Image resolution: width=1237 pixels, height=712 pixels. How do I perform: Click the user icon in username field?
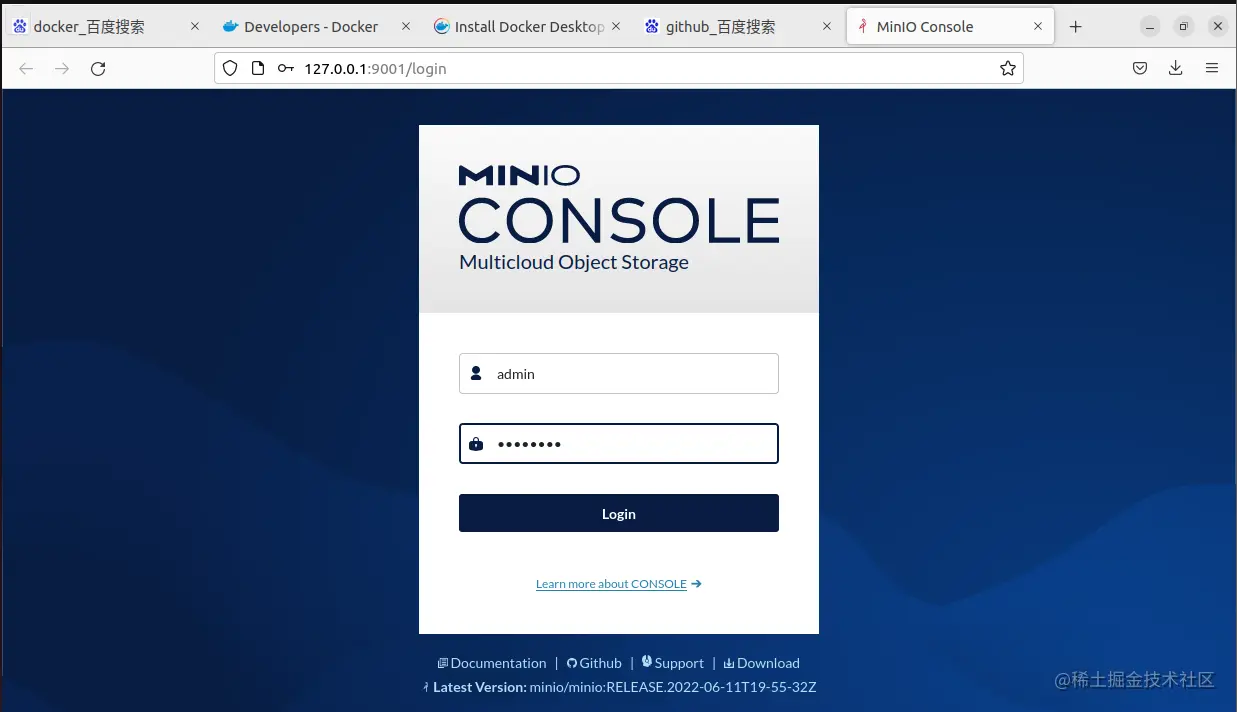476,373
